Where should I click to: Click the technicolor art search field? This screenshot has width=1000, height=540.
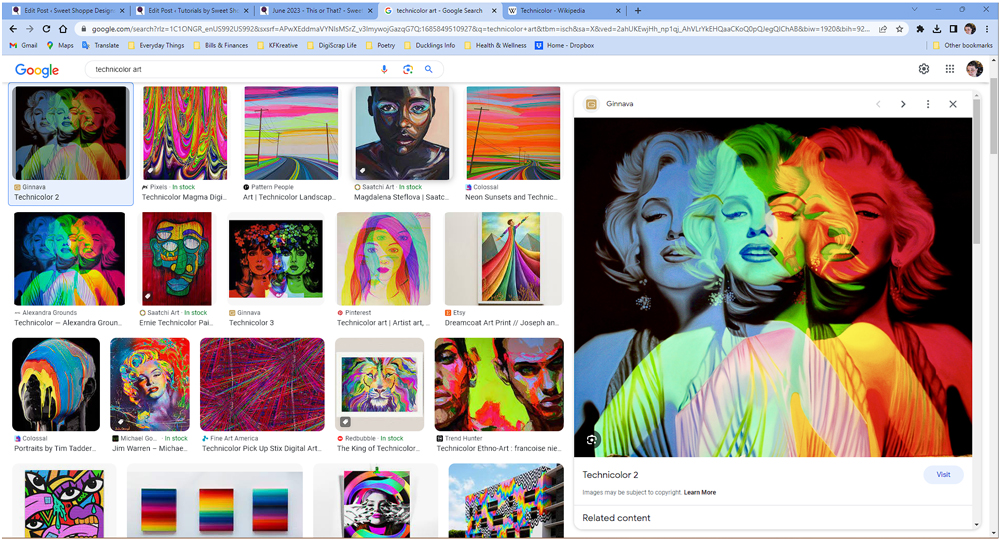pyautogui.click(x=233, y=69)
